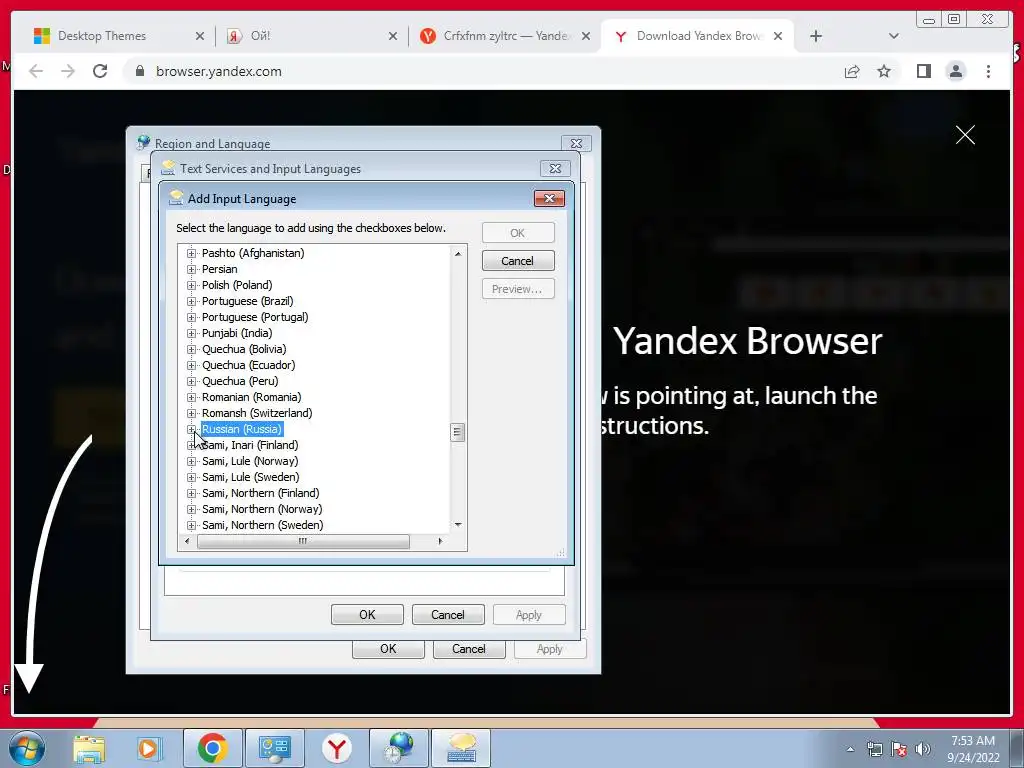Image resolution: width=1024 pixels, height=768 pixels.
Task: Click horizontal scroll left arrow in list
Action: tap(187, 541)
